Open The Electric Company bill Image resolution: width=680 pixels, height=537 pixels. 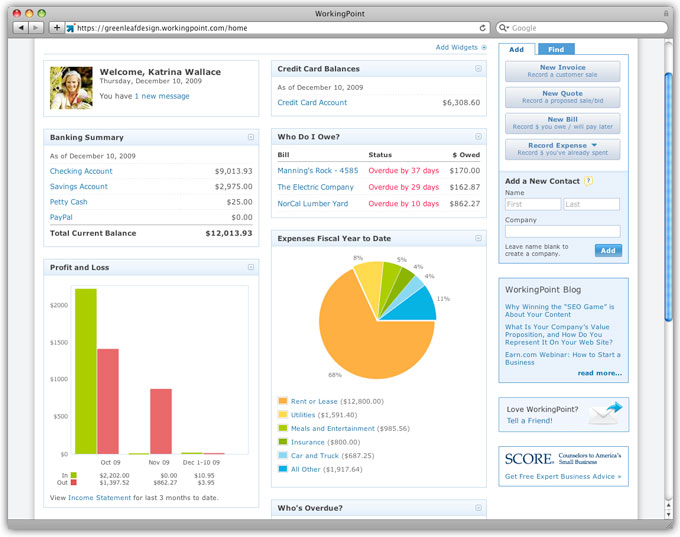(316, 187)
